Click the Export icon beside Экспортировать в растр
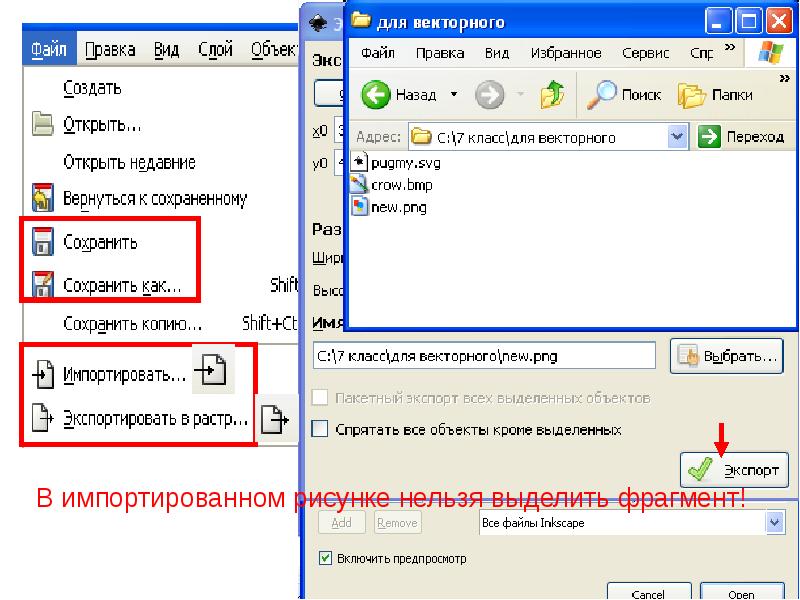The height and width of the screenshot is (600, 800). pos(276,419)
